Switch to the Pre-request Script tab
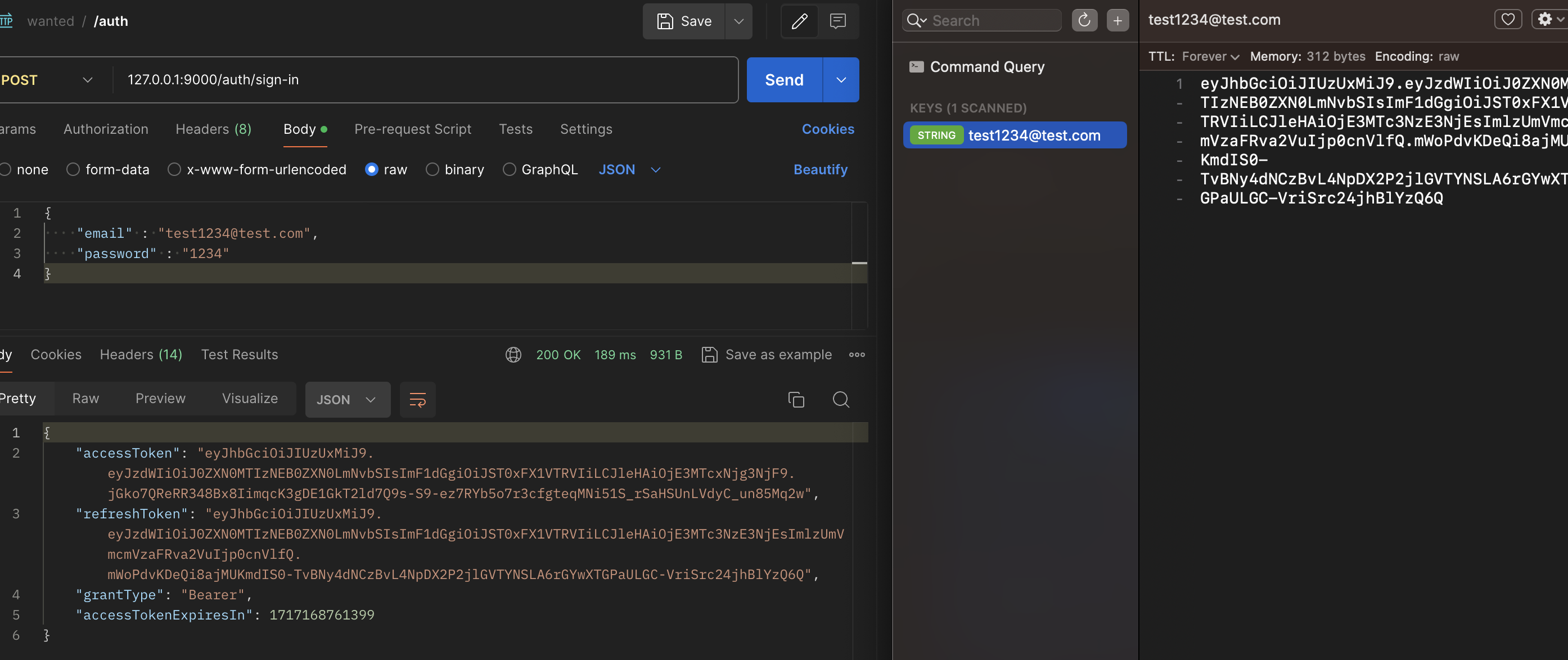The image size is (1568, 660). tap(412, 129)
